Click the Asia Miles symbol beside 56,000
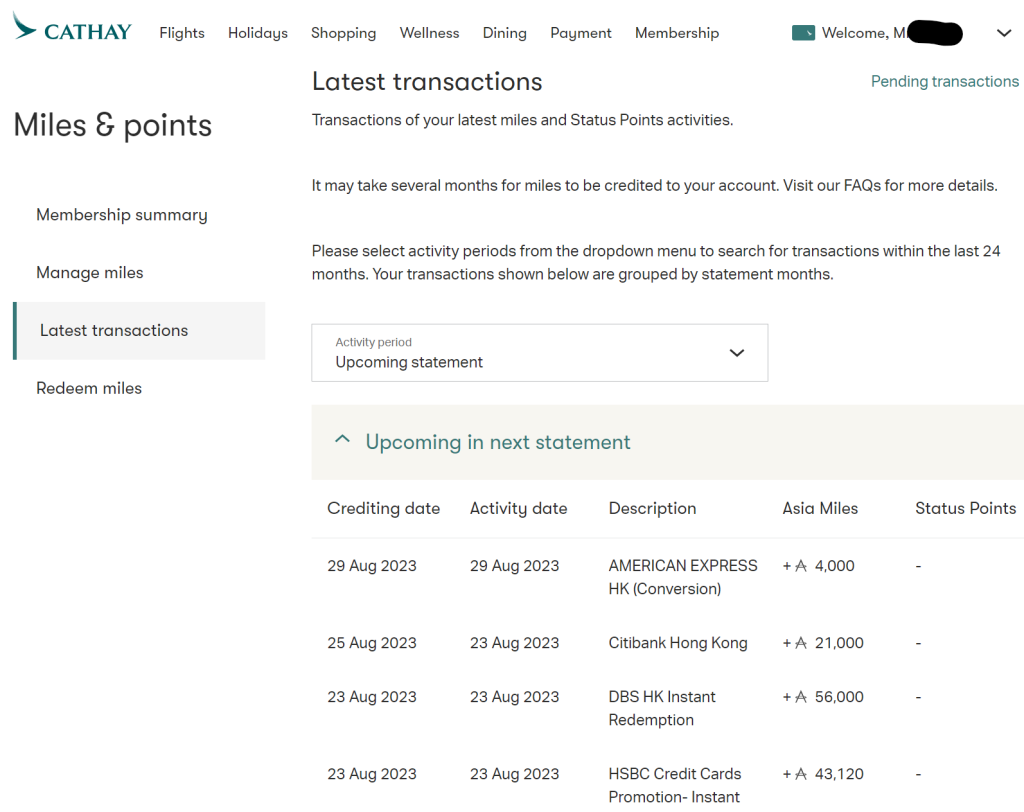1024x812 pixels. pos(801,697)
